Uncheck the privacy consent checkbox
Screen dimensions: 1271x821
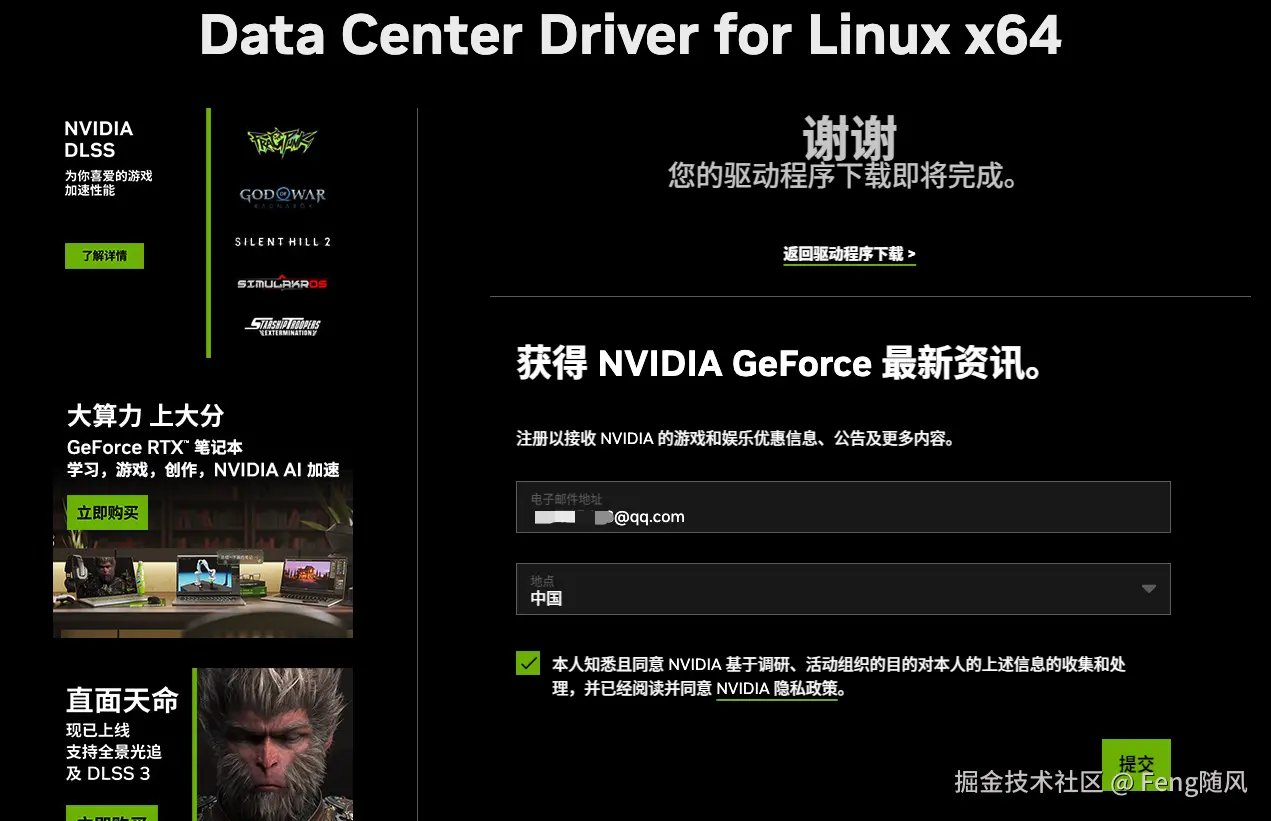point(528,663)
